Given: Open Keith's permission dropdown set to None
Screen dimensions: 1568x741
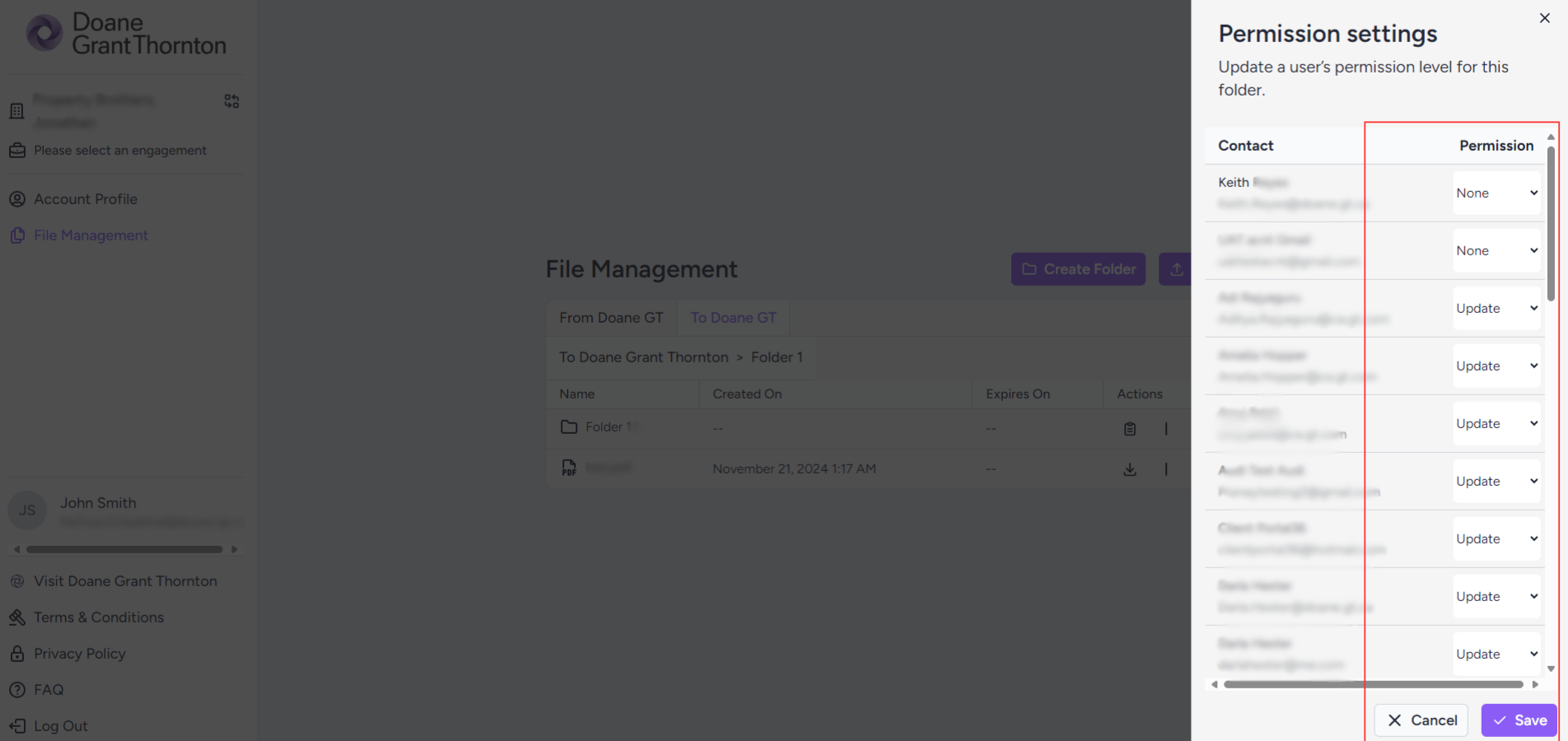Looking at the screenshot, I should click(1496, 193).
